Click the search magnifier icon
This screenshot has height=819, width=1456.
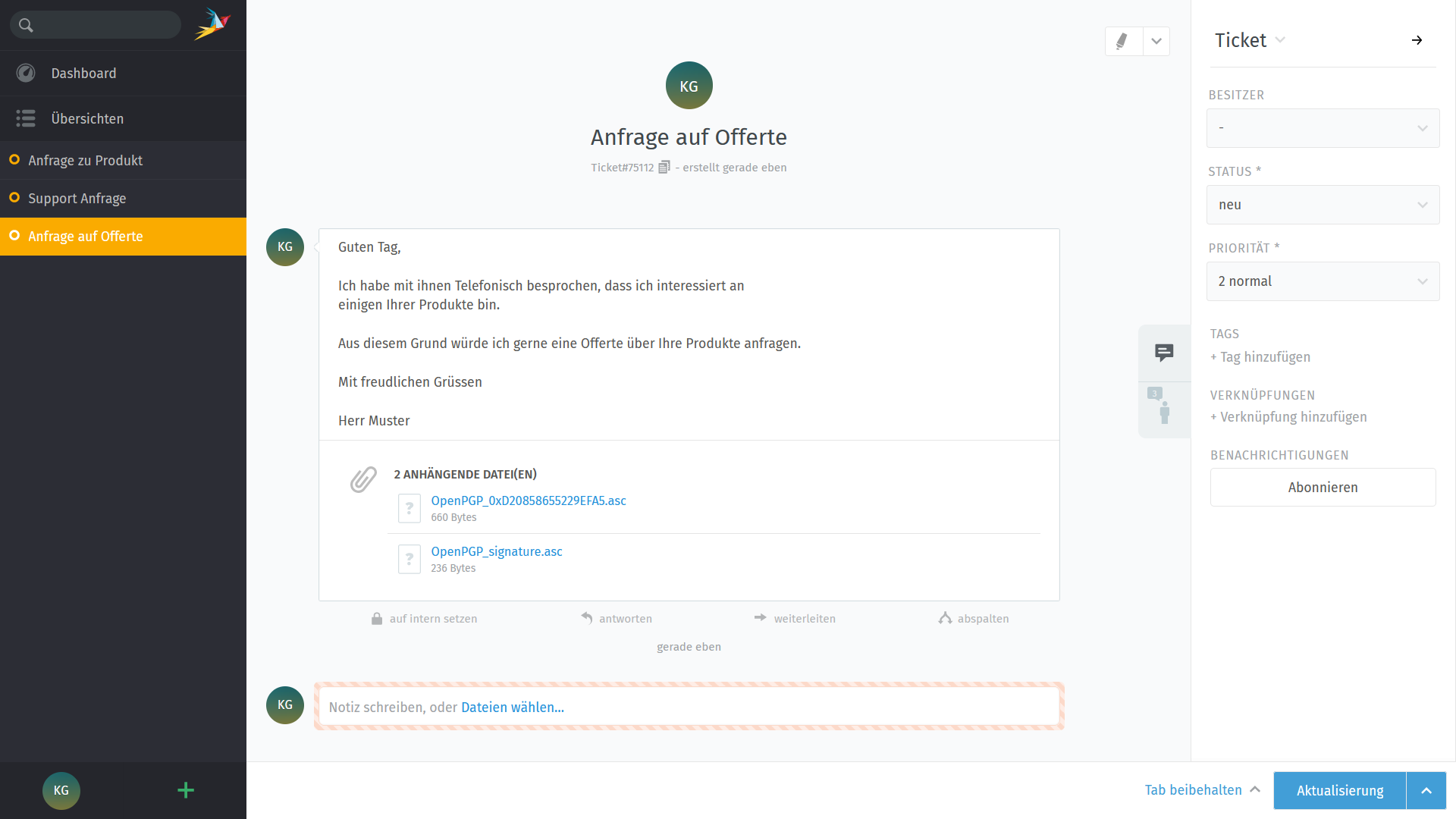click(x=26, y=25)
